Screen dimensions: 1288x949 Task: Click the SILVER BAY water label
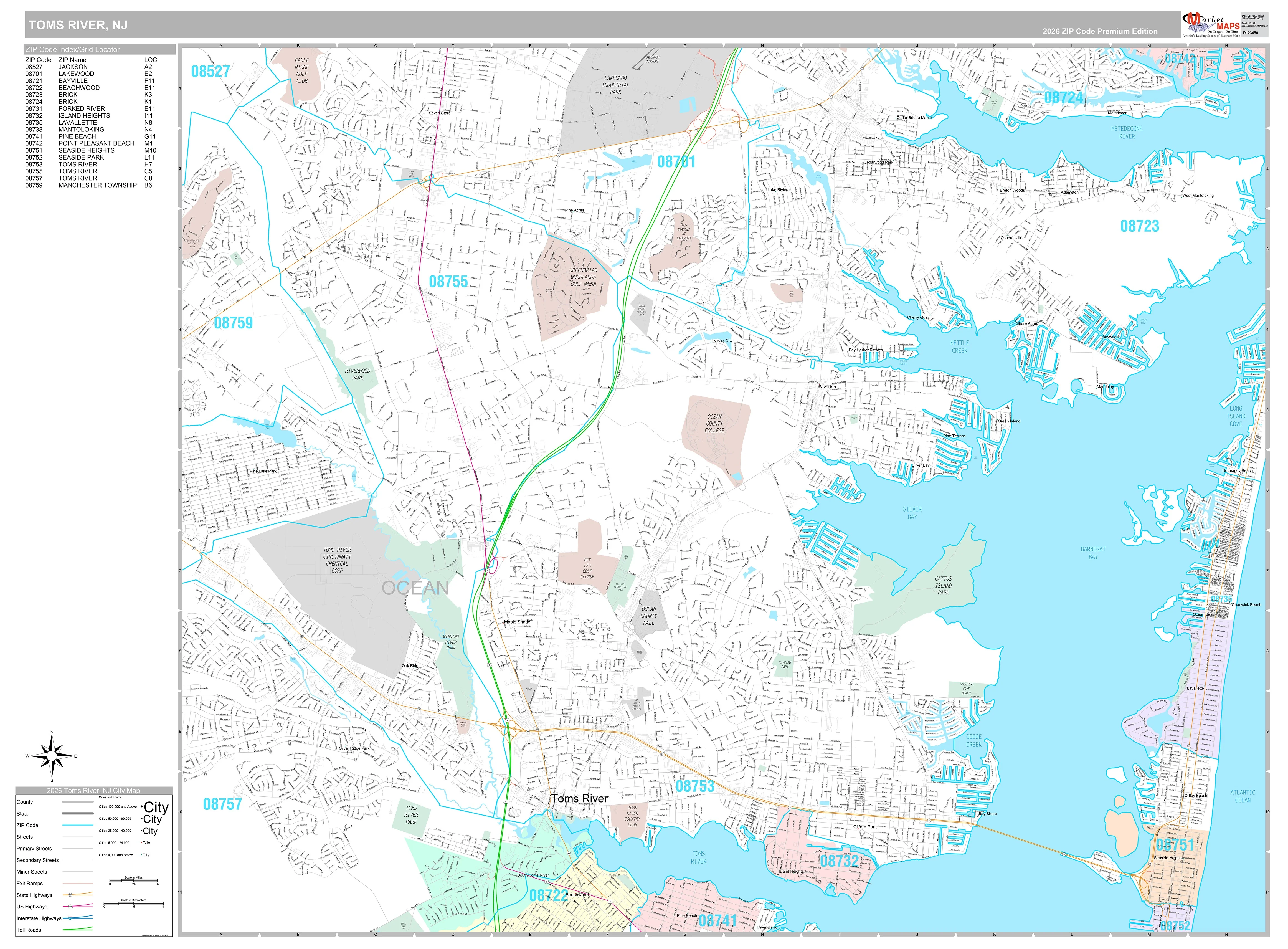click(912, 513)
